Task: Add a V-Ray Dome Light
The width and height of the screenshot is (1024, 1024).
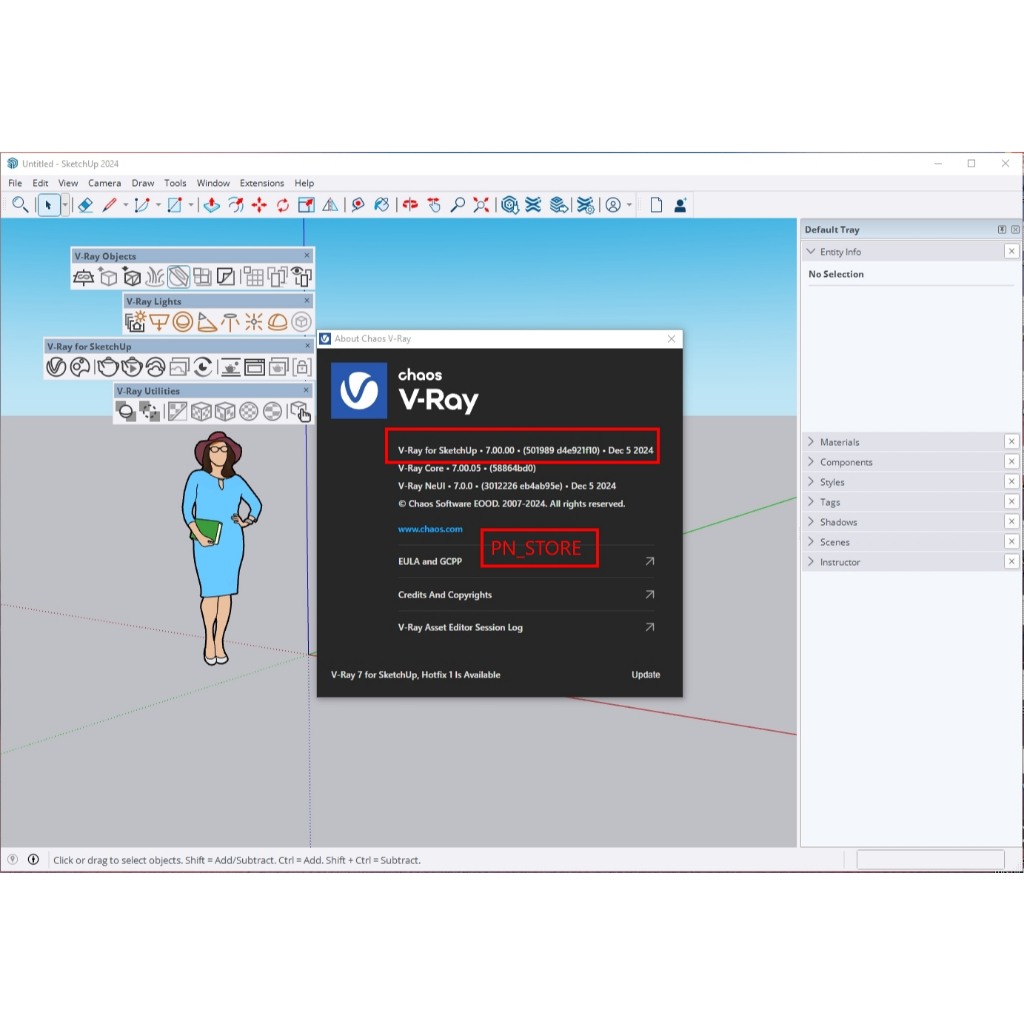Action: pyautogui.click(x=278, y=322)
